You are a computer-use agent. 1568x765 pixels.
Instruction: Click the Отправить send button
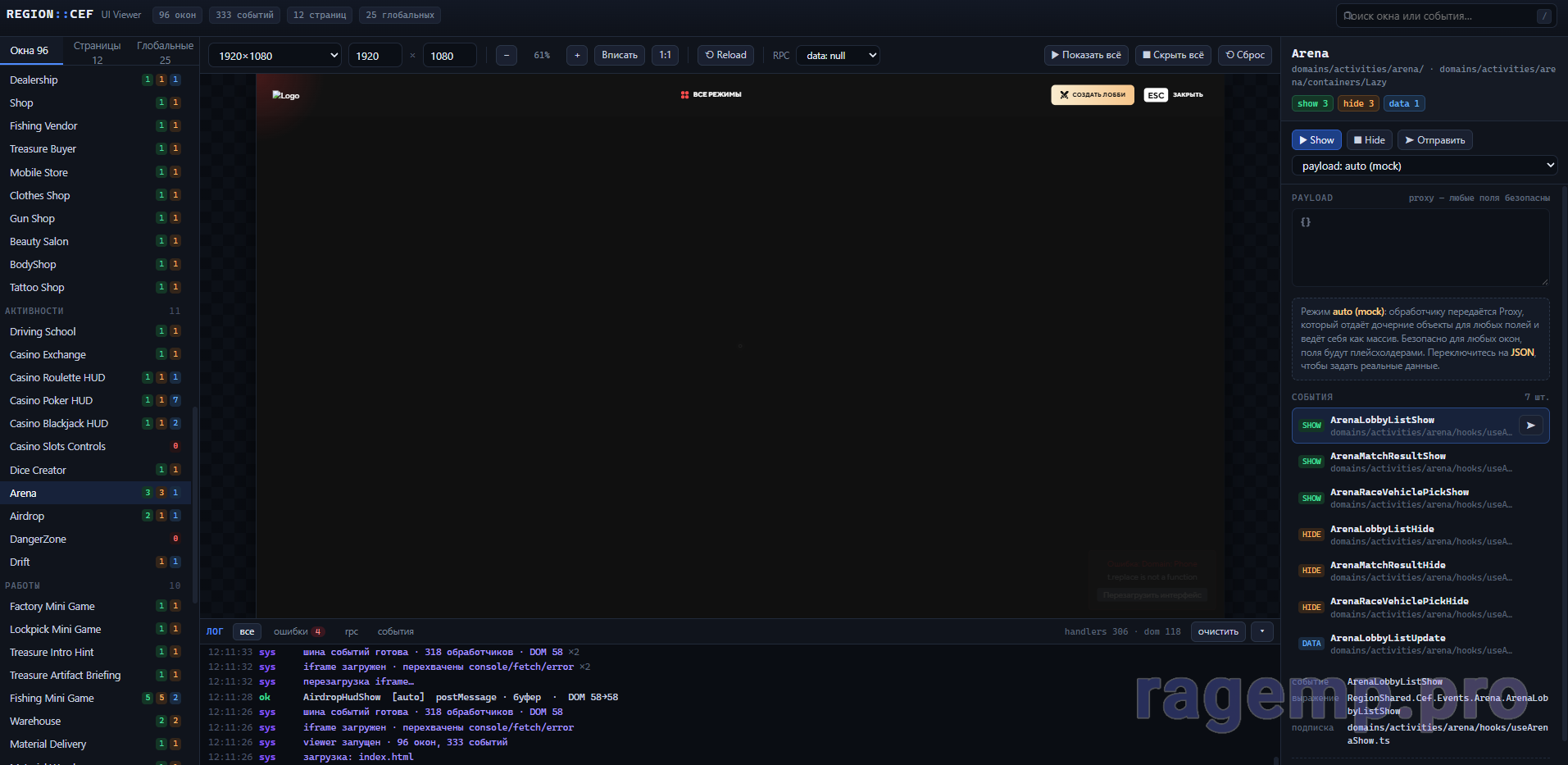1435,140
